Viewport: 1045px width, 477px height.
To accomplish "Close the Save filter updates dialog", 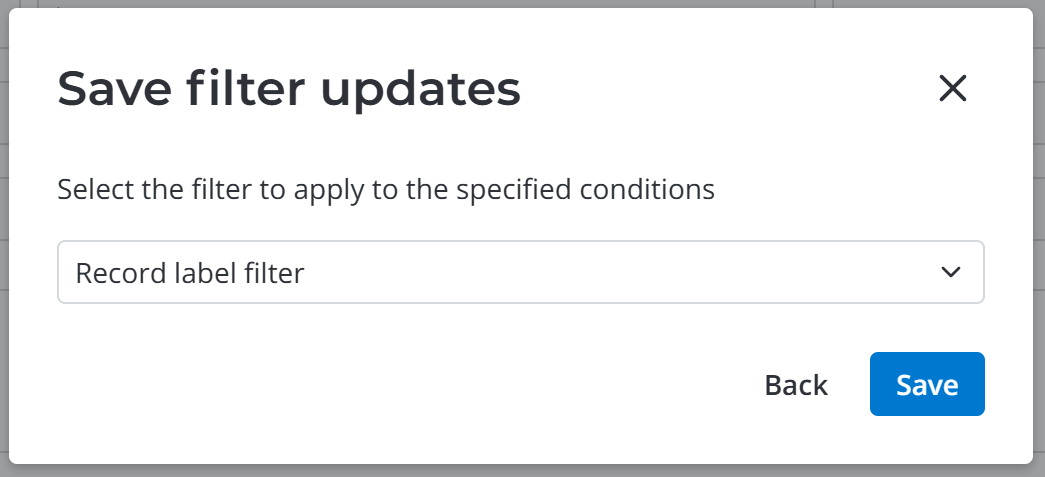I will coord(952,89).
